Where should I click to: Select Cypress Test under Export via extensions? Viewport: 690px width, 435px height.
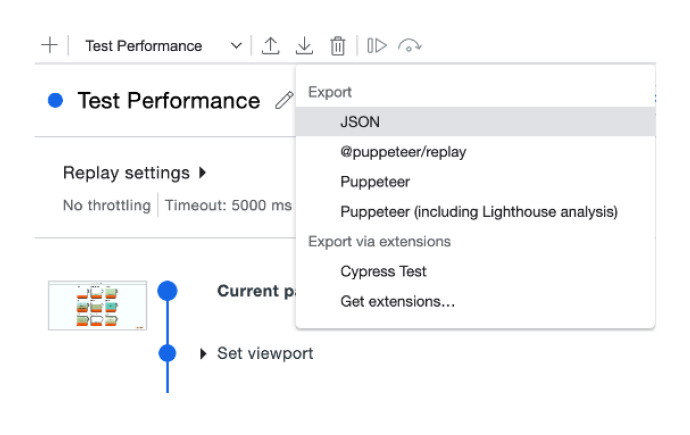(383, 271)
